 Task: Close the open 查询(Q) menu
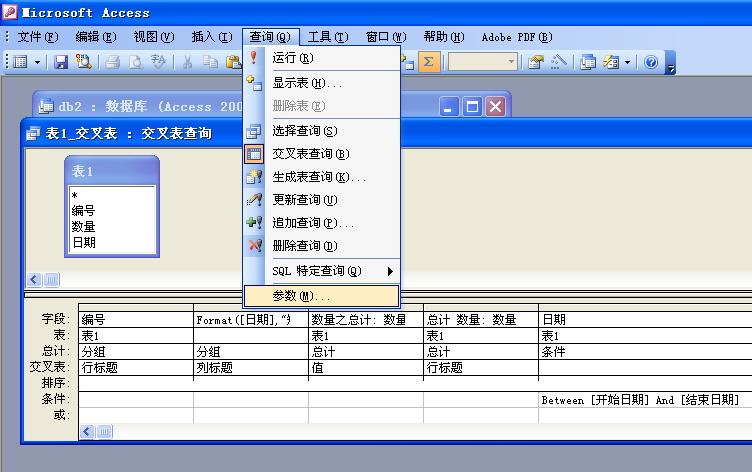[x=270, y=37]
